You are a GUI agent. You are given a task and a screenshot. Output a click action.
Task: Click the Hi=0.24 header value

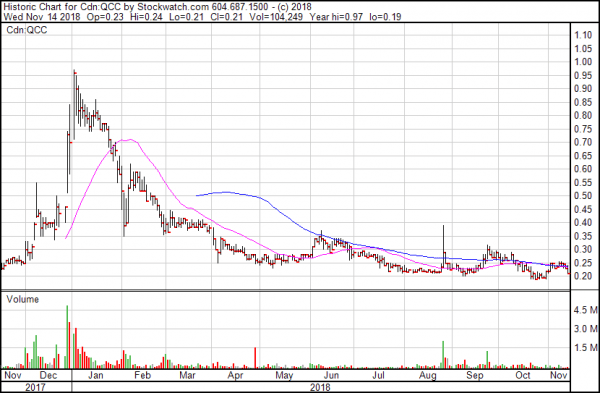(x=146, y=17)
